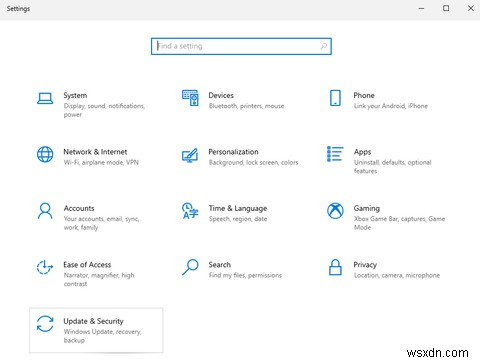
Task: Open Personalization heading
Action: (x=233, y=152)
